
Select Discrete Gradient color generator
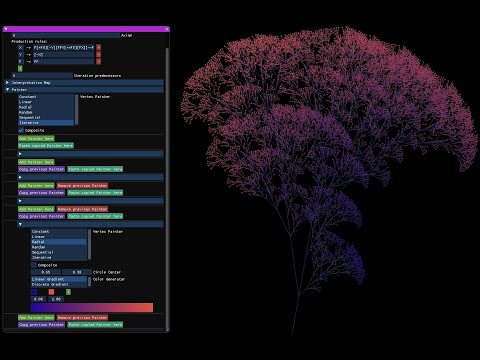59,285
